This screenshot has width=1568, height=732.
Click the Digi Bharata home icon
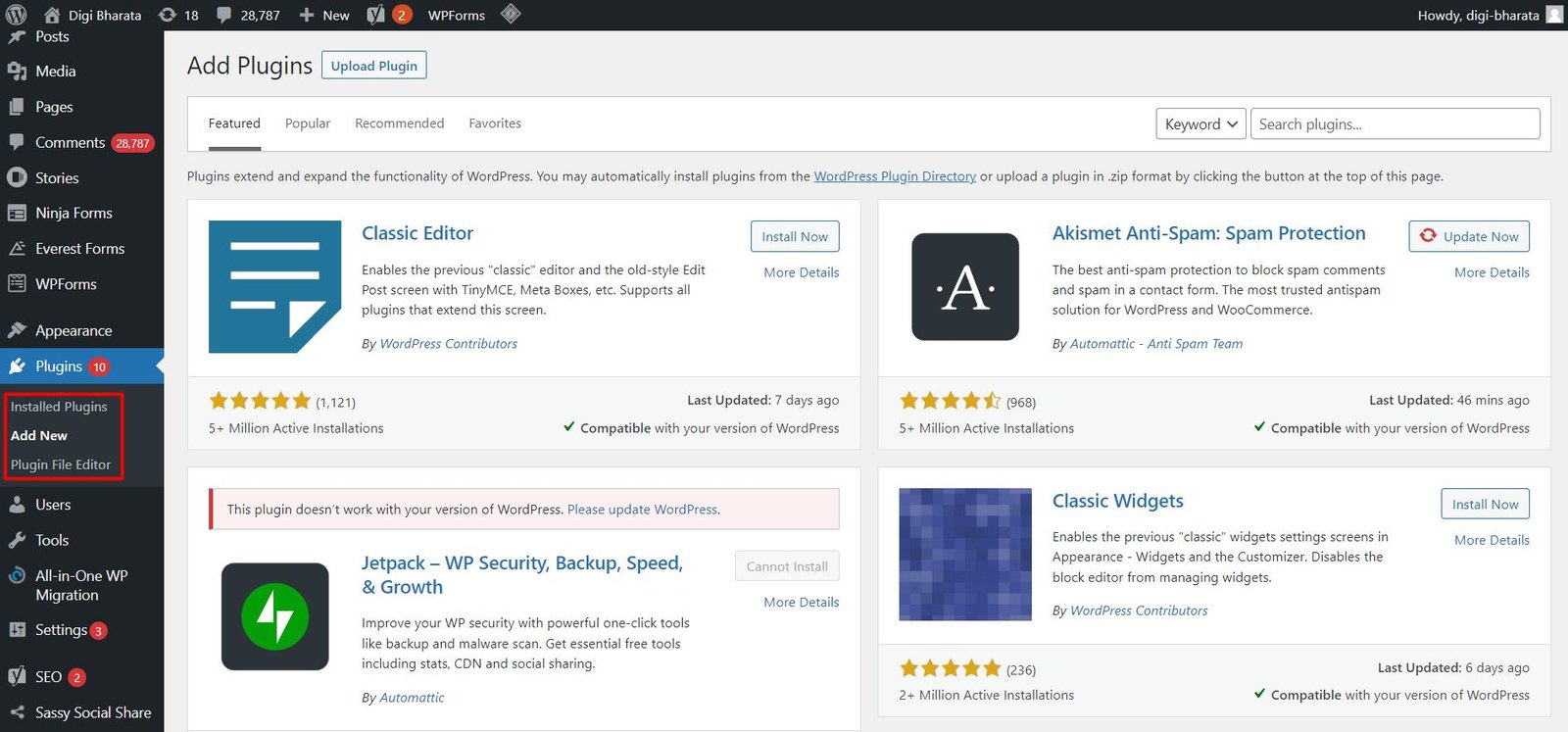coord(52,15)
